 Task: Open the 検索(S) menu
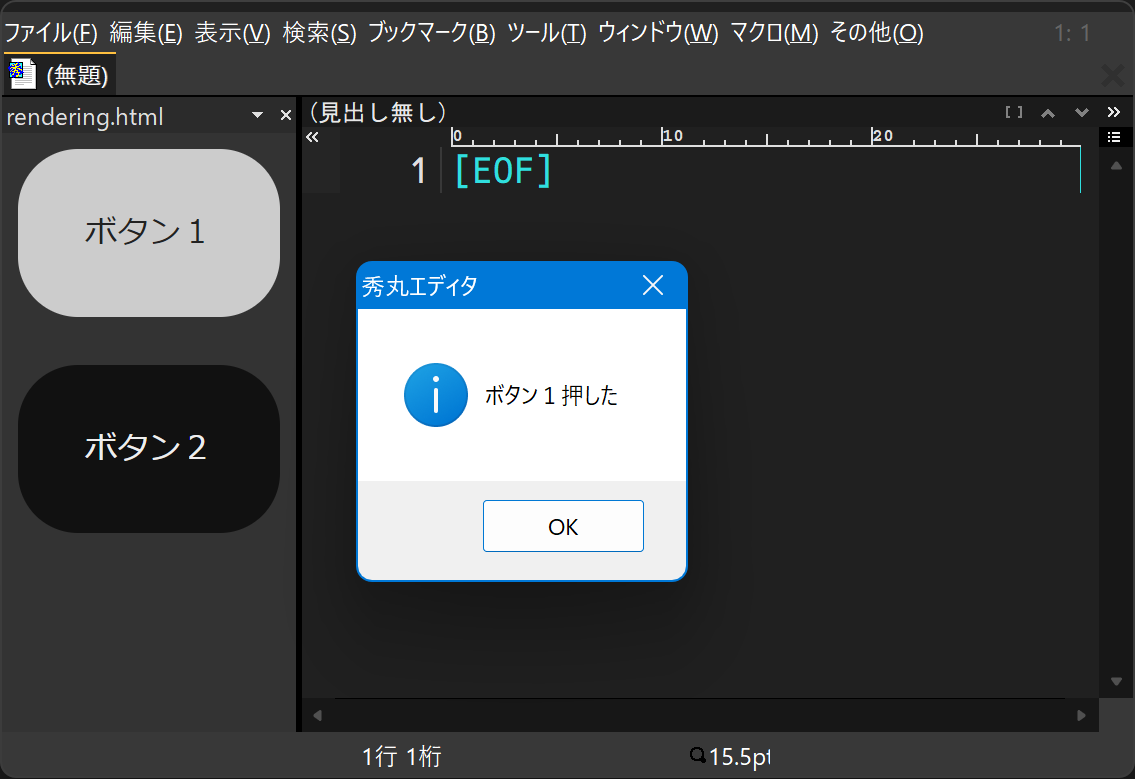click(319, 33)
